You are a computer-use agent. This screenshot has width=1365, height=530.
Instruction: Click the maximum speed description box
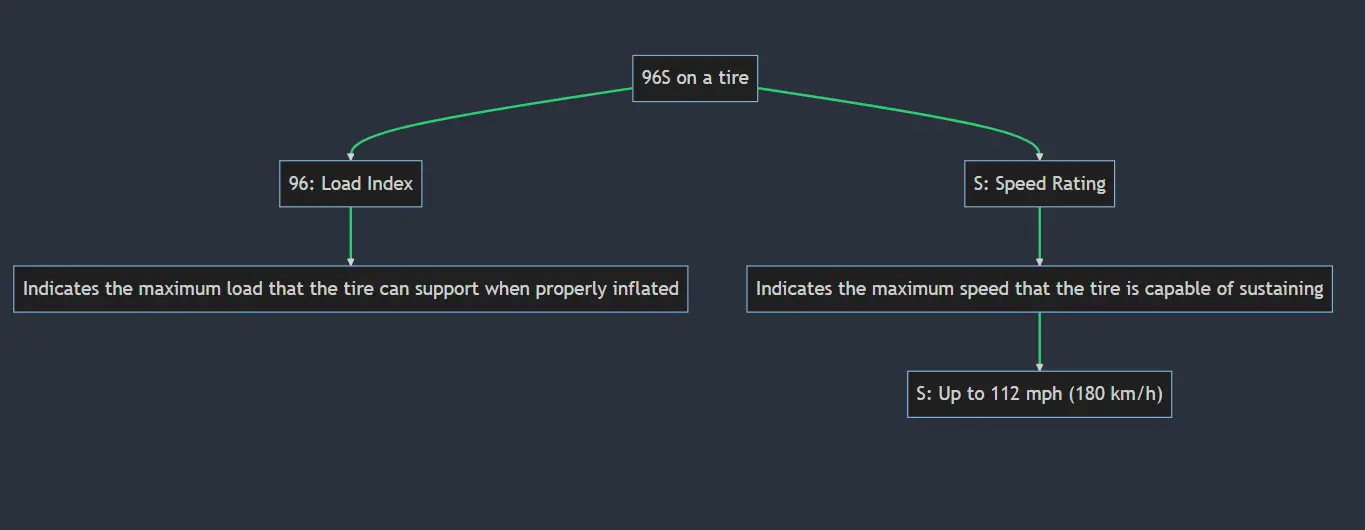[1039, 289]
